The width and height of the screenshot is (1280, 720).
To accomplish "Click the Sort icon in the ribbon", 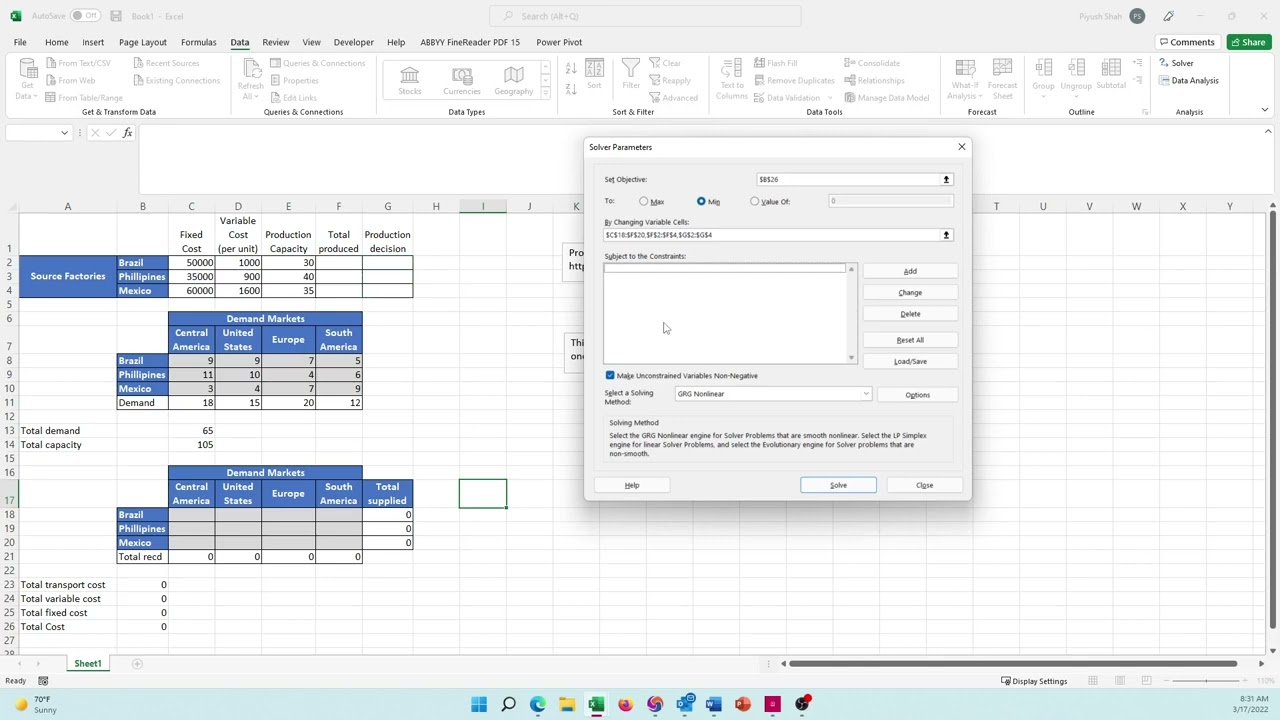I will [594, 74].
